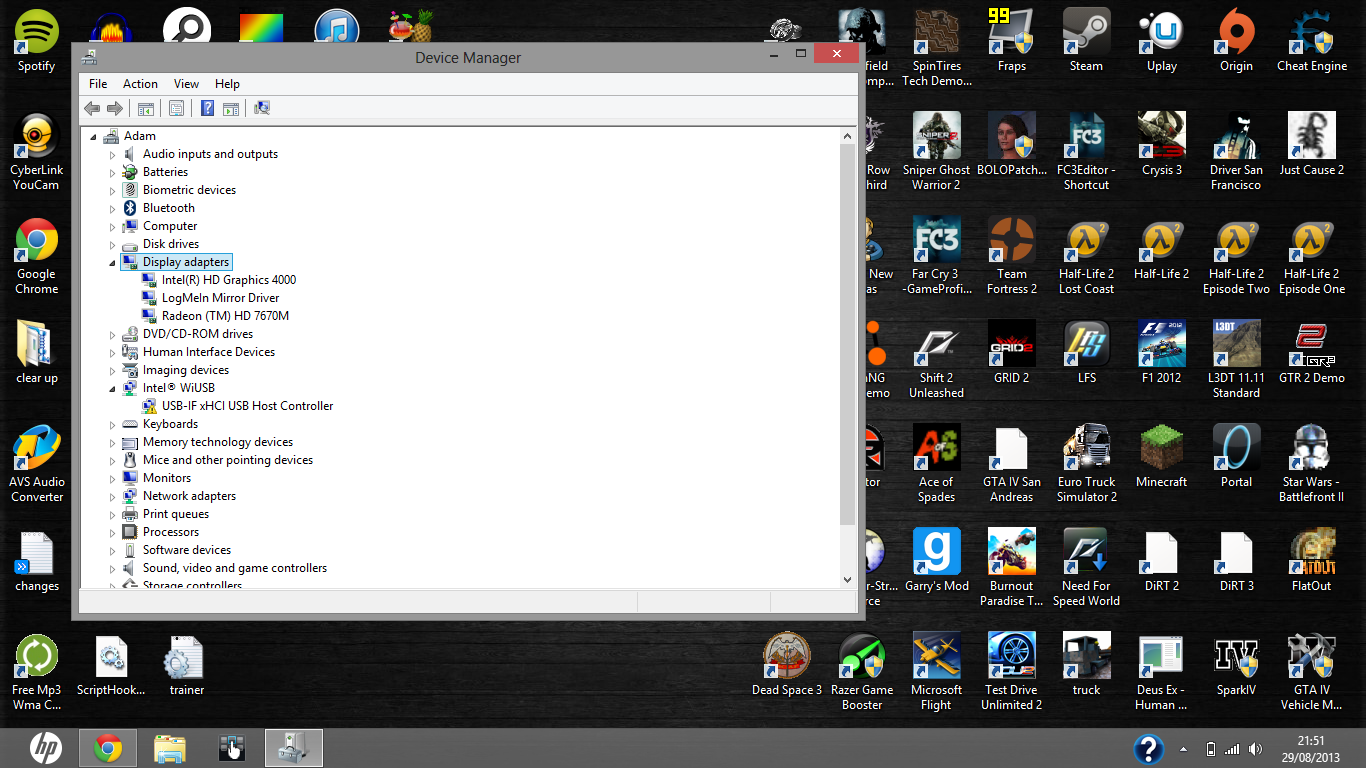This screenshot has width=1366, height=768.
Task: Open Minecraft desktop icon
Action: [1162, 457]
